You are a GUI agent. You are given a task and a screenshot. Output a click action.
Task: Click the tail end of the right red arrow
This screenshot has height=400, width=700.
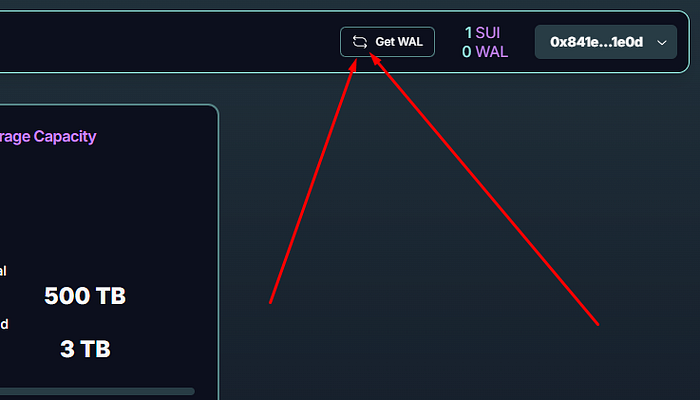pos(597,324)
